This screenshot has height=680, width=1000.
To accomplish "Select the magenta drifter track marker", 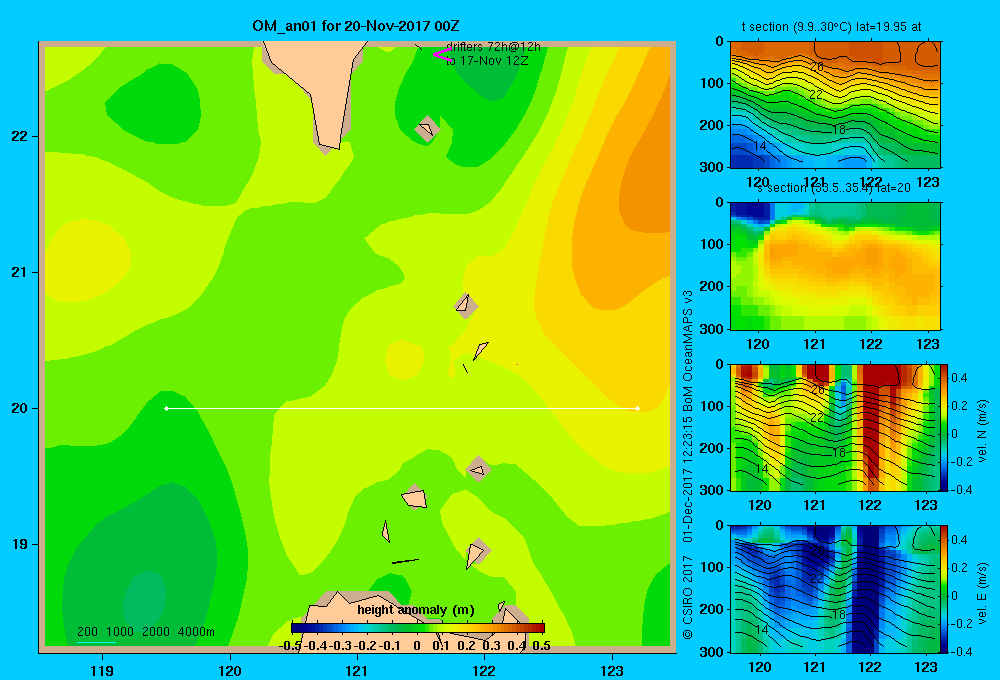I will pyautogui.click(x=442, y=55).
